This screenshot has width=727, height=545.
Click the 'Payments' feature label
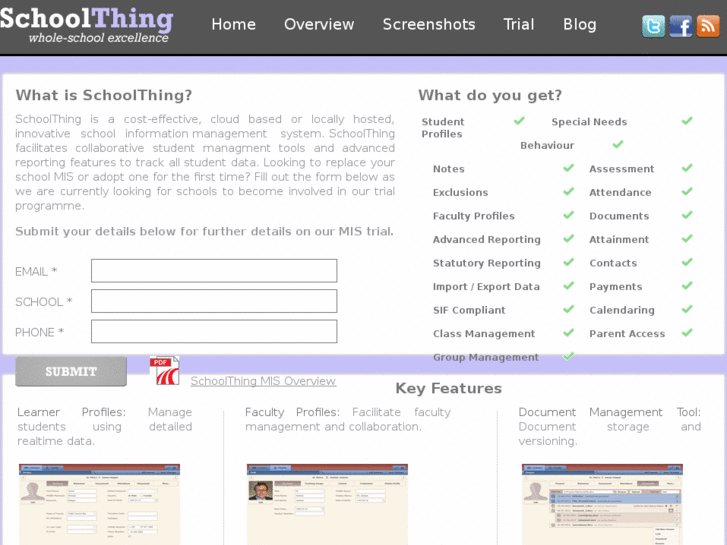616,287
